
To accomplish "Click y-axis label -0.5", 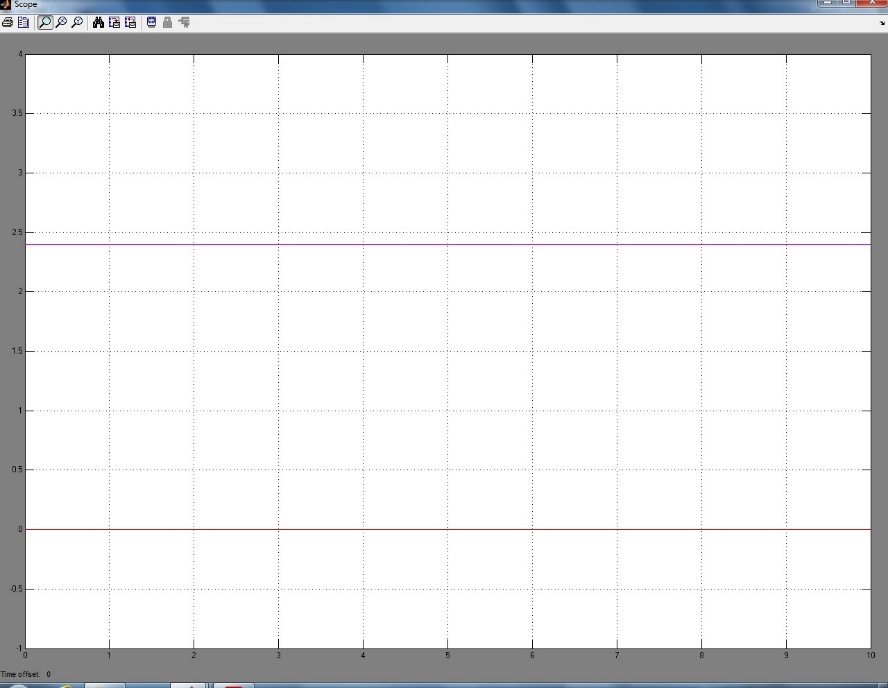I will (x=16, y=589).
